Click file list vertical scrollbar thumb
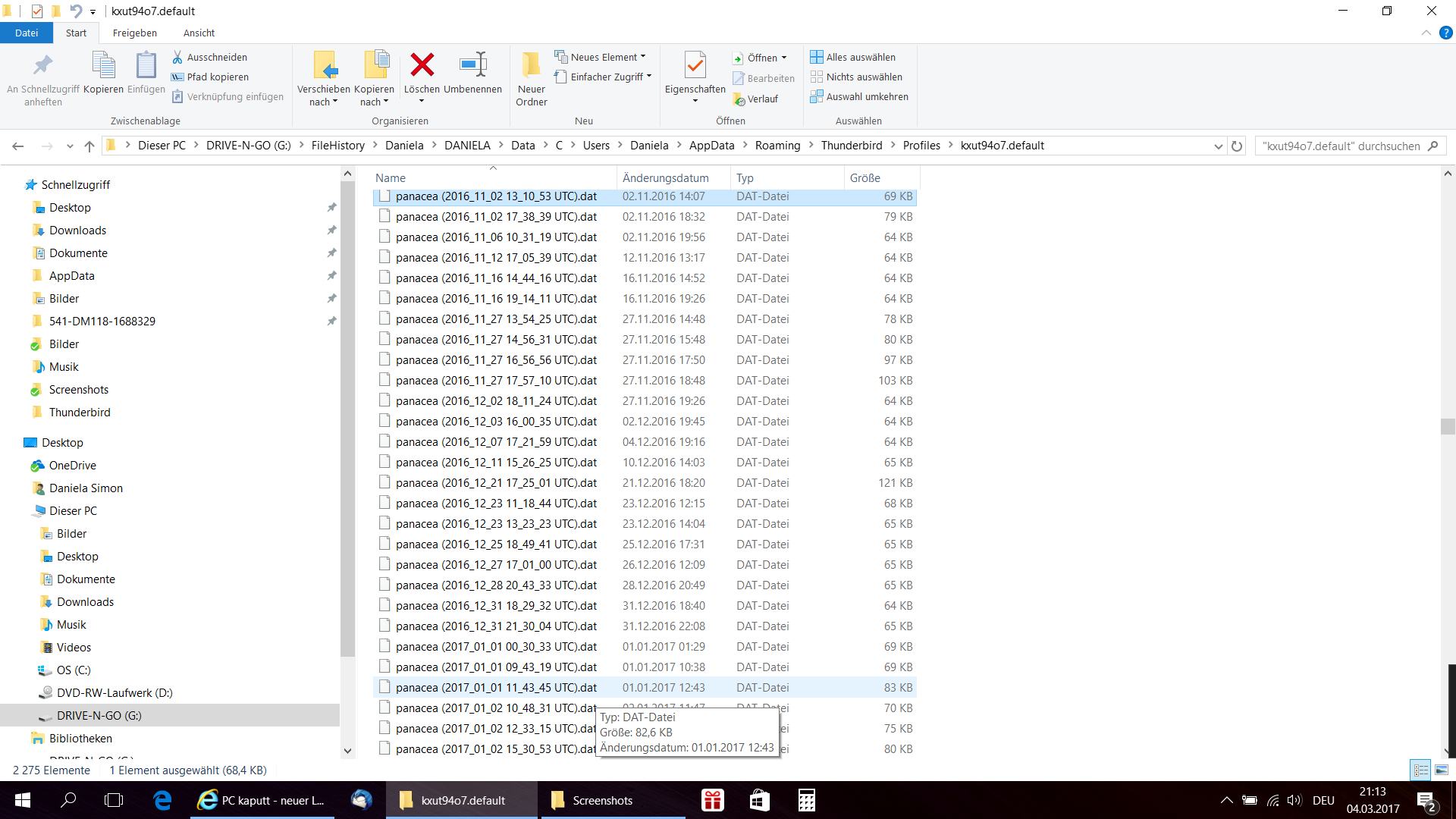The height and width of the screenshot is (819, 1456). coord(1448,426)
